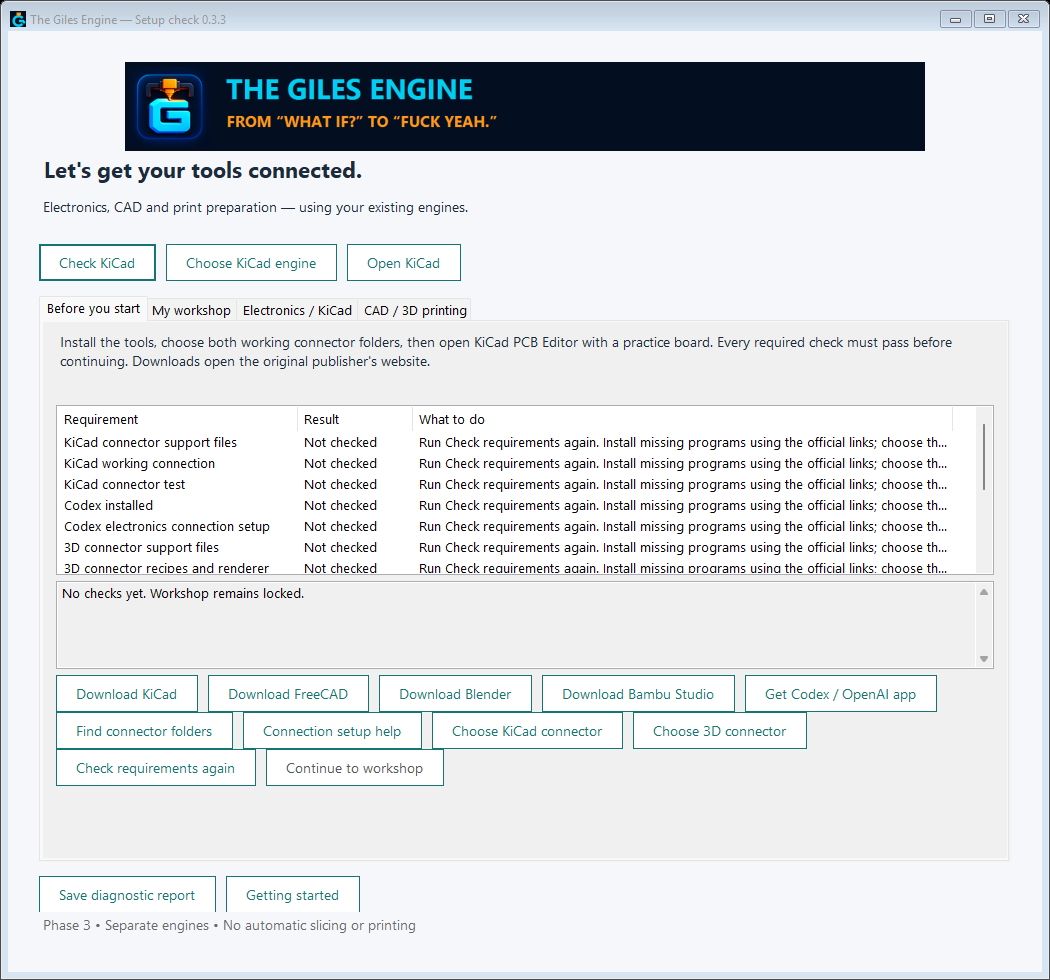Click the Requirement column header
Screen dimensions: 1050x980
177,419
